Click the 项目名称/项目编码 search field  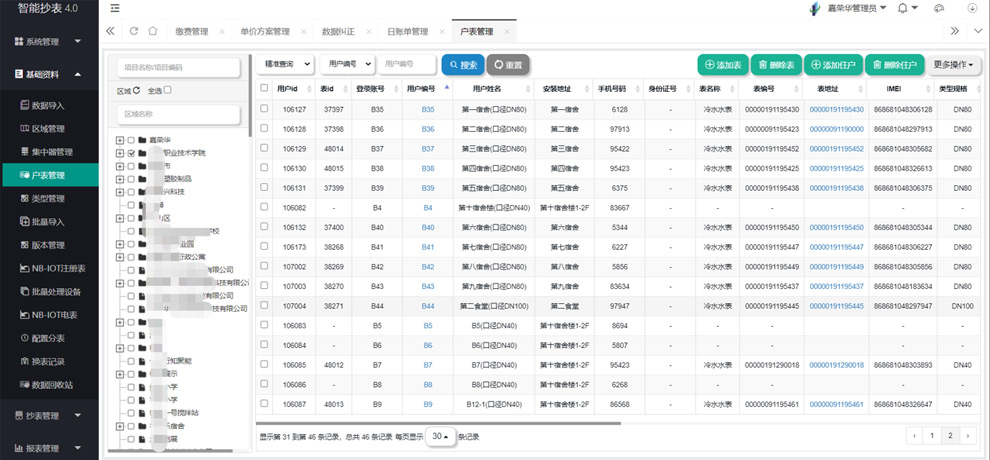179,67
